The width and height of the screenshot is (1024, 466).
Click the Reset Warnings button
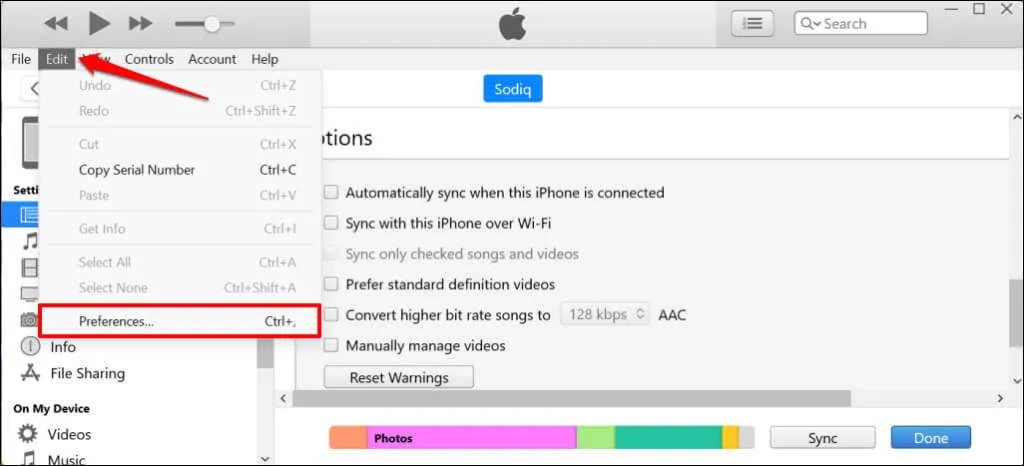click(x=398, y=377)
